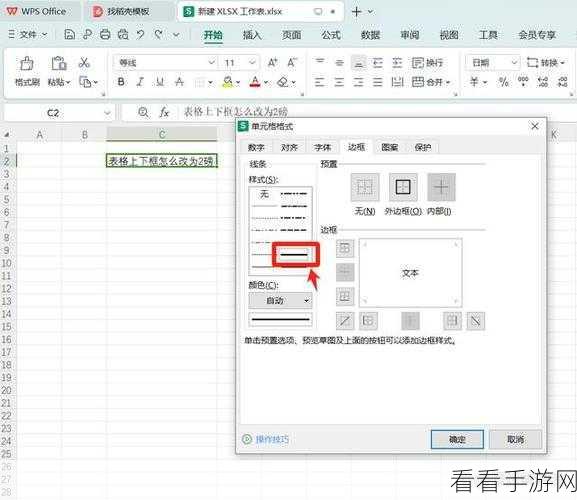Click the Align left icon

(320, 82)
